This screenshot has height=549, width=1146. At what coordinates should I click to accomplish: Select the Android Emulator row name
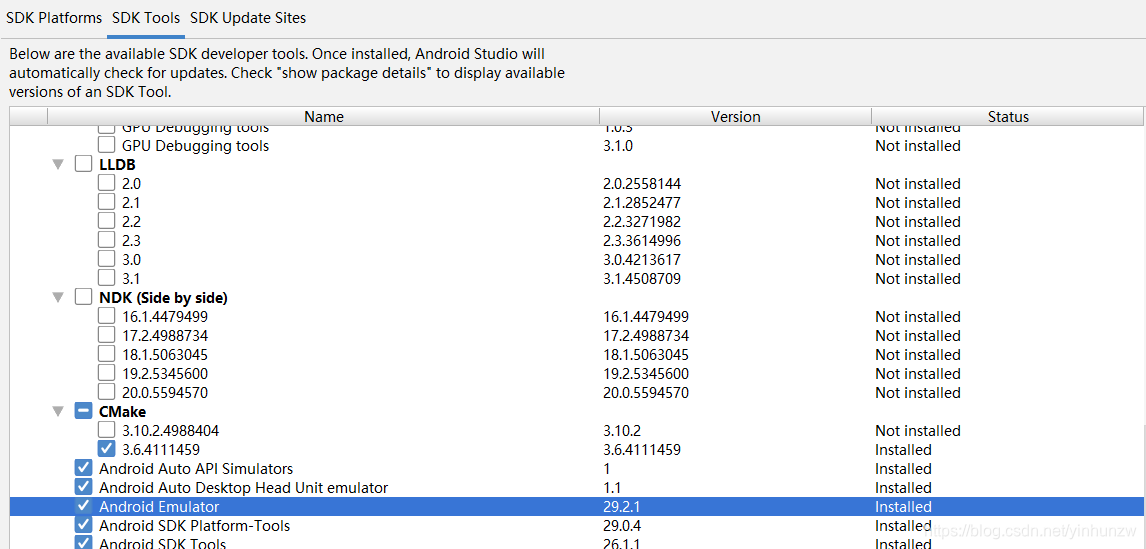pos(159,507)
